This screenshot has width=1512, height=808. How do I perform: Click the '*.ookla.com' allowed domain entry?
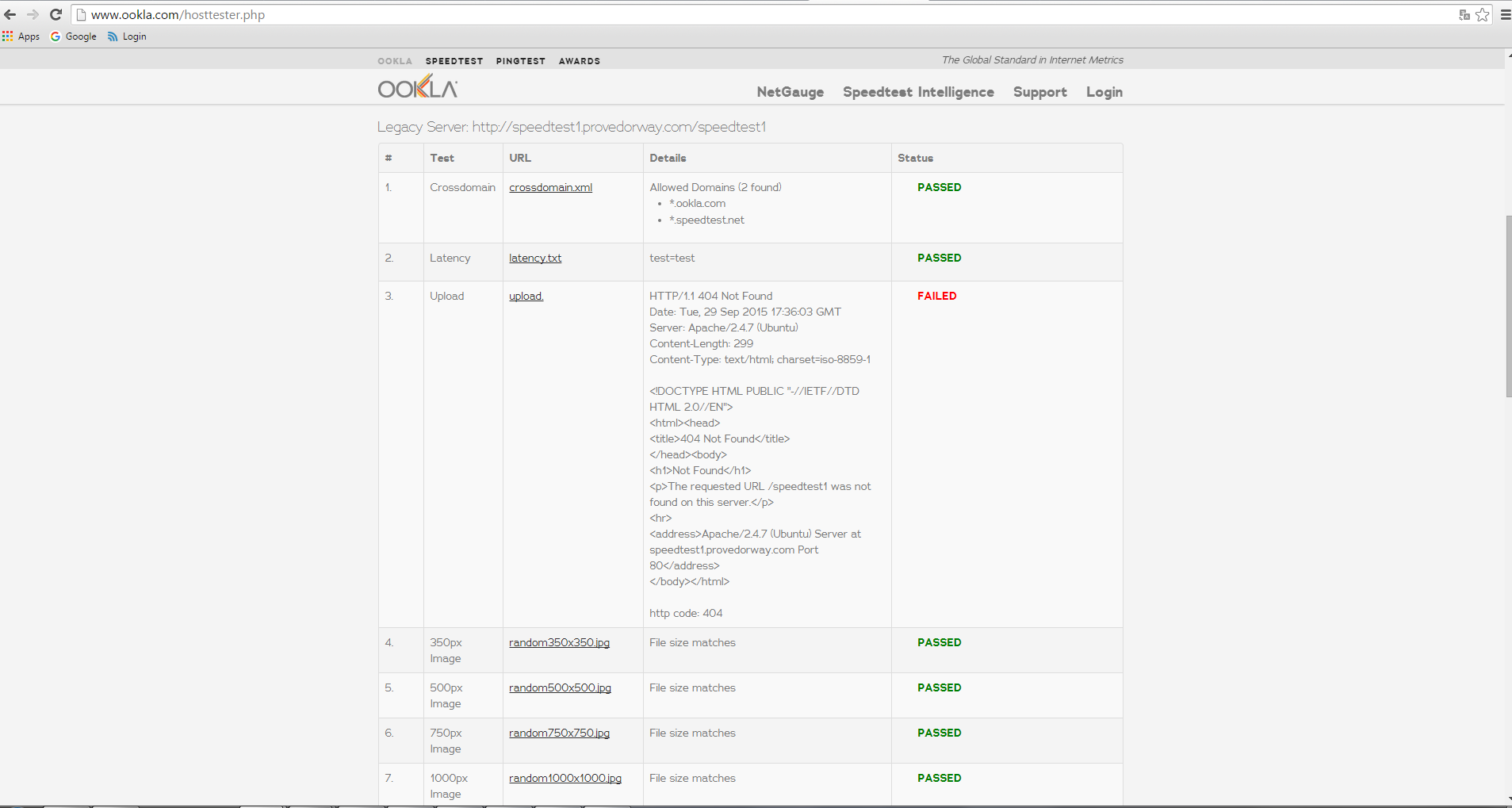(x=698, y=204)
